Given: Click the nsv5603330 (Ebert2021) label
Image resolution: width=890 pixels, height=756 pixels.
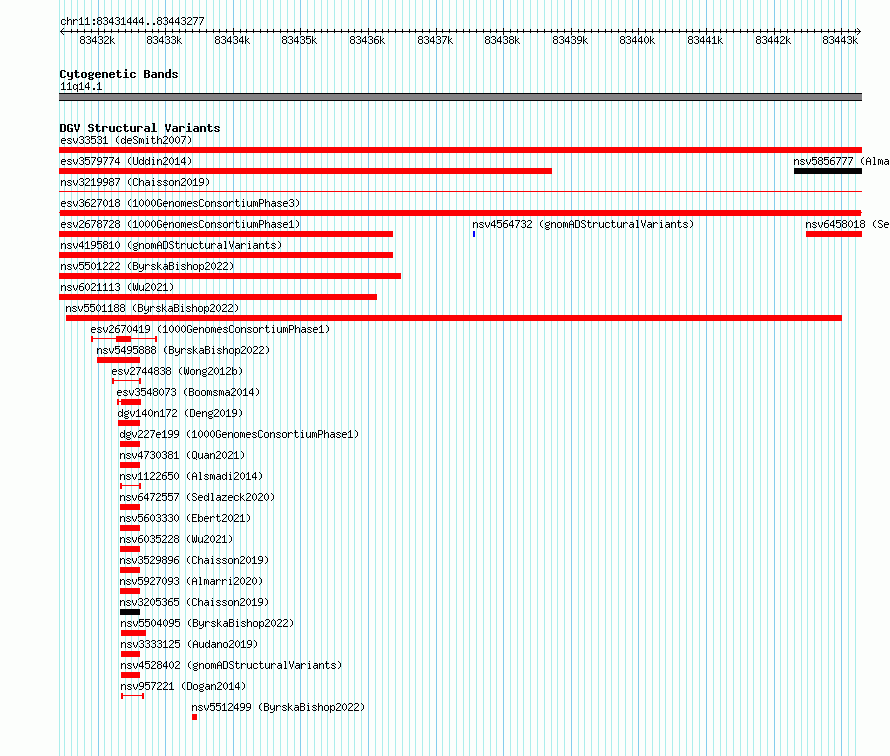Looking at the screenshot, I should pos(185,518).
